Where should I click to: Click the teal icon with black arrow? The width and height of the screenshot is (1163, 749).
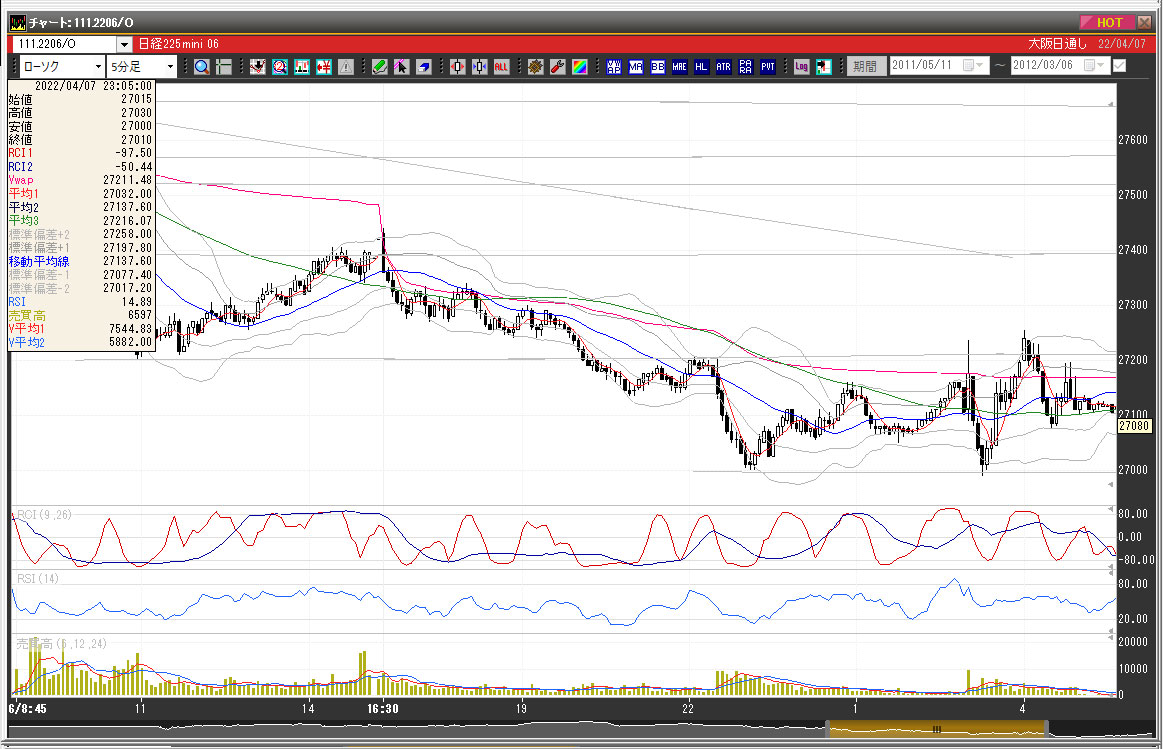point(823,67)
